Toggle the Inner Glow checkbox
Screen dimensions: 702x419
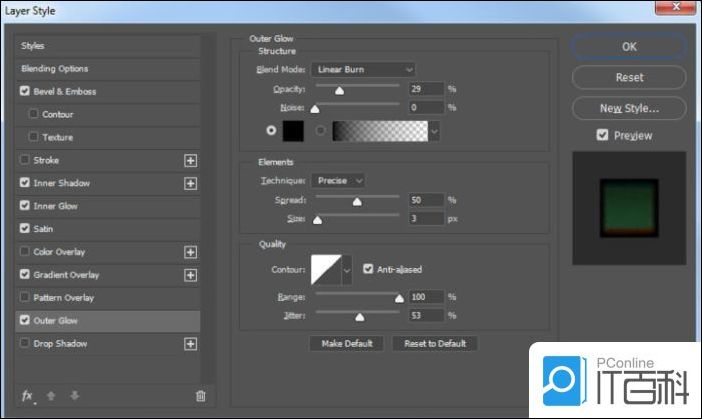pyautogui.click(x=25, y=205)
